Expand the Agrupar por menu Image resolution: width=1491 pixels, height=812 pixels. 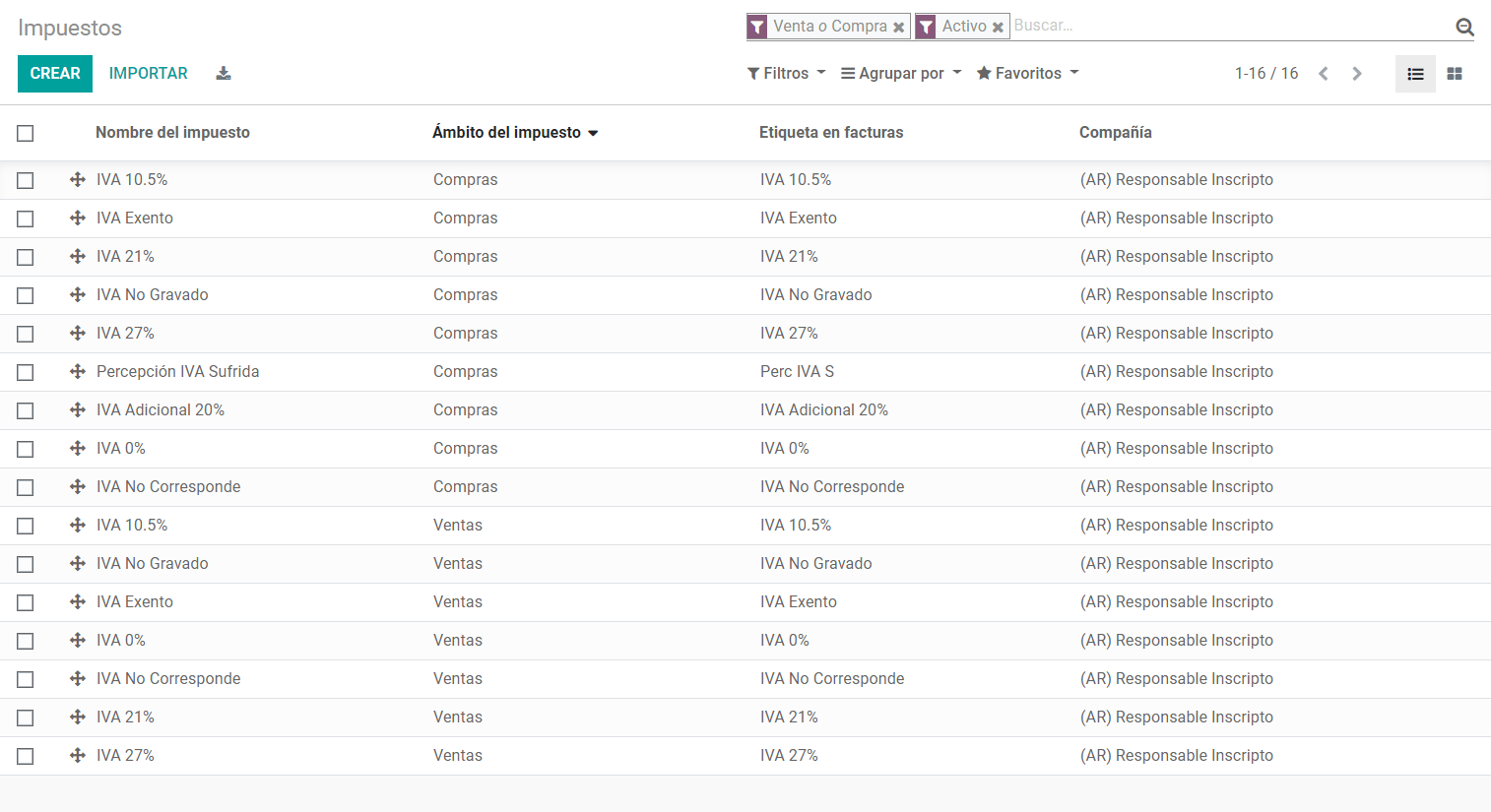point(900,74)
